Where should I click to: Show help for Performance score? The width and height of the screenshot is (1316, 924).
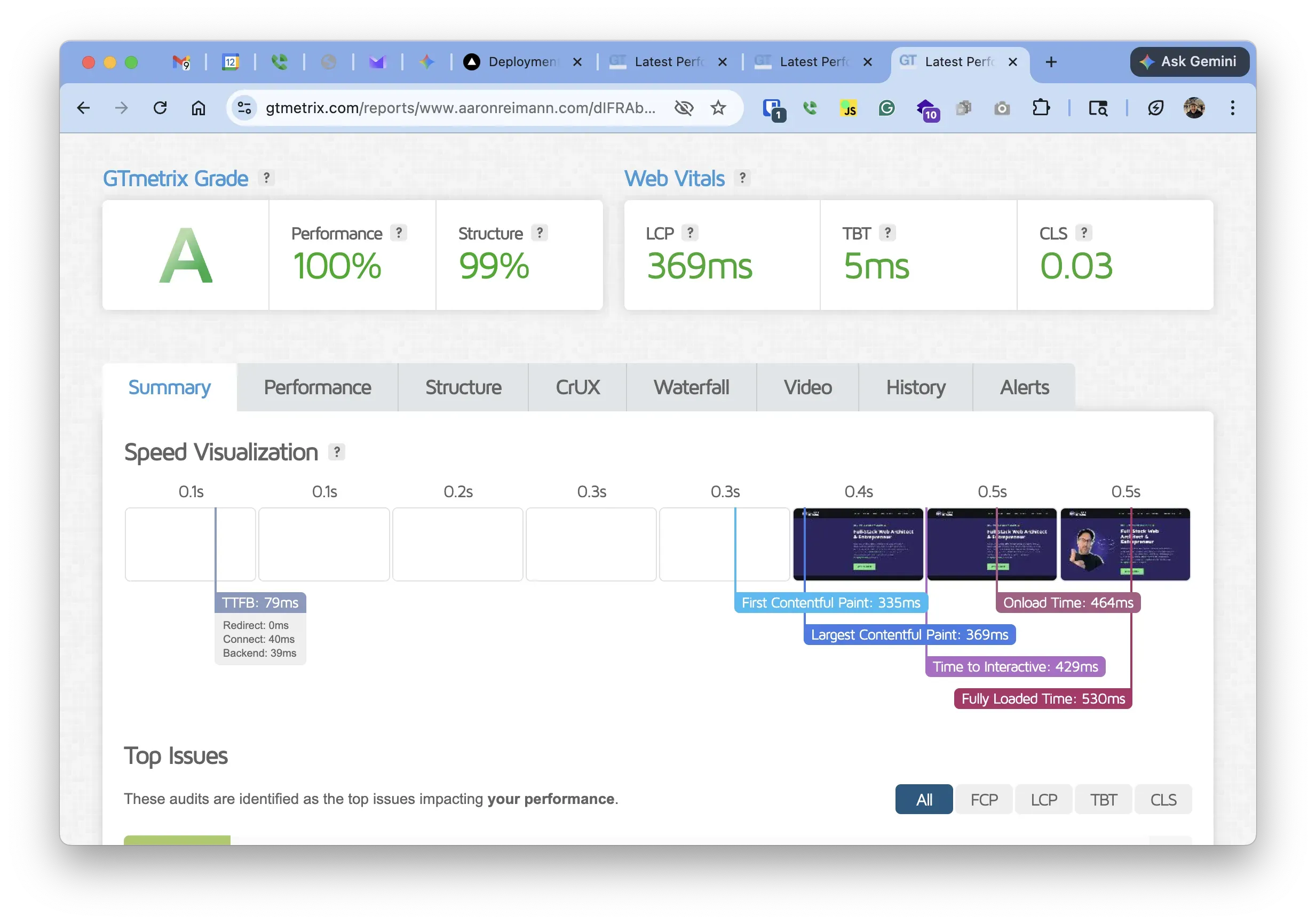[399, 233]
